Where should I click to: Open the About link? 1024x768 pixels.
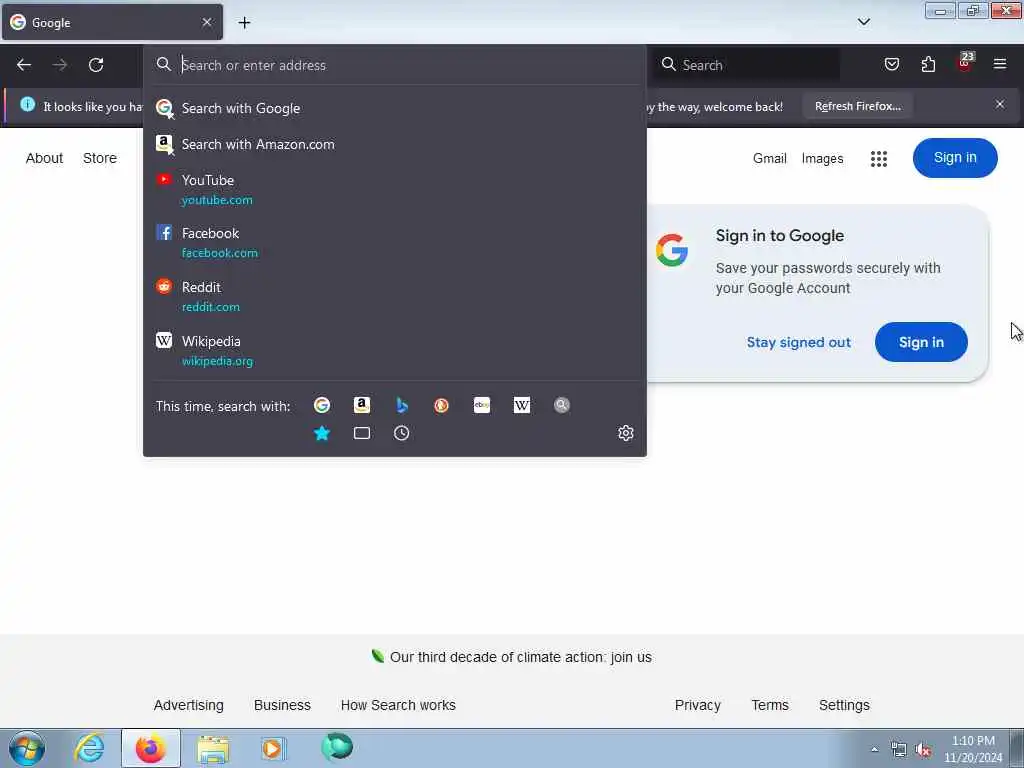coord(44,158)
